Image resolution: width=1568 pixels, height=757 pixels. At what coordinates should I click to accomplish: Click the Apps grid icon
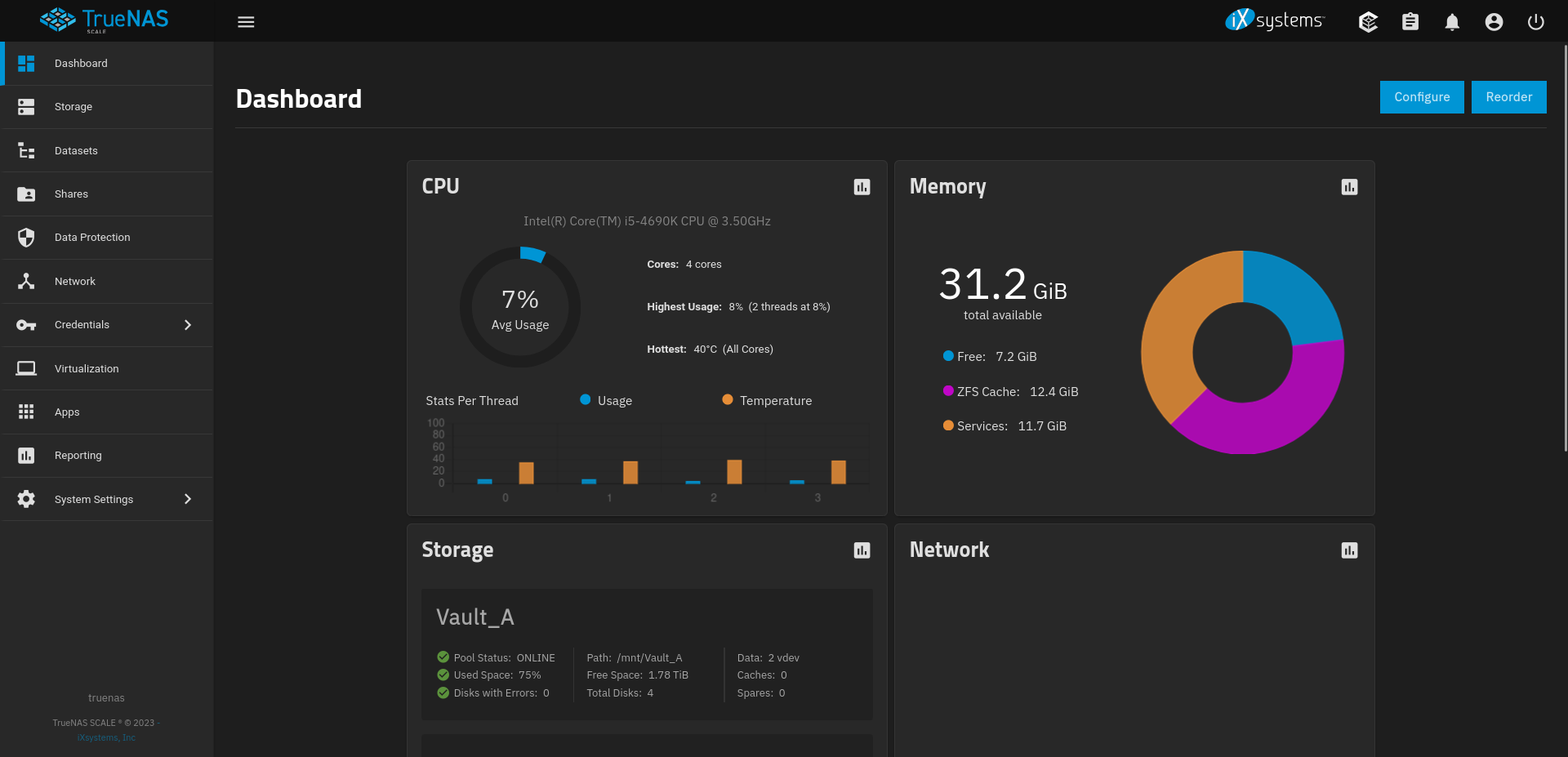coord(26,412)
